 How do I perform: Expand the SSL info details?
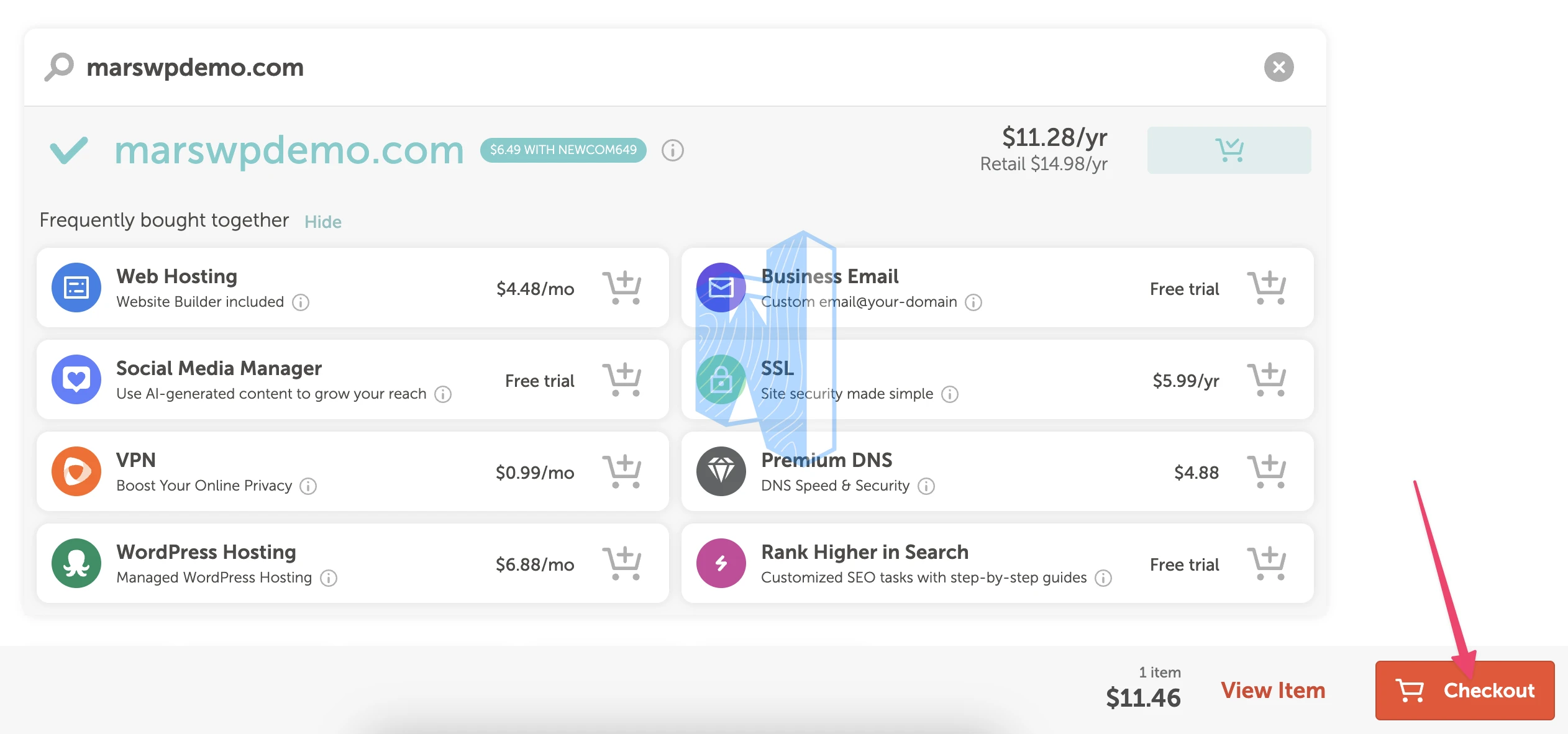(951, 393)
